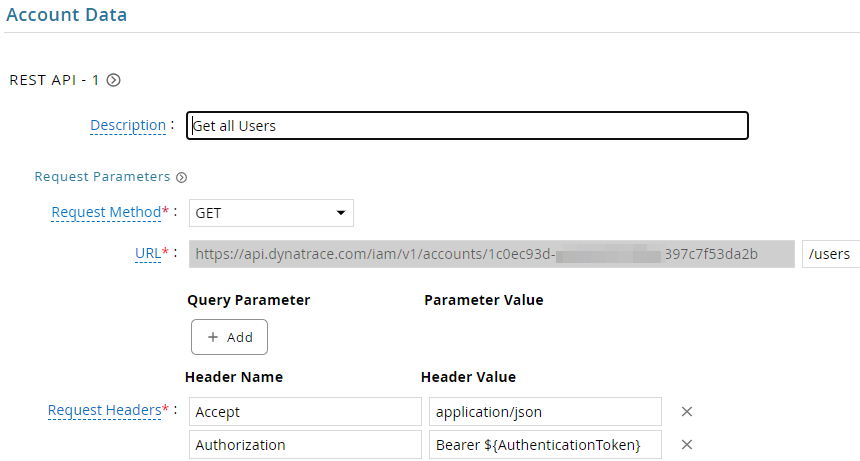
Task: Open the URL help label
Action: point(148,253)
